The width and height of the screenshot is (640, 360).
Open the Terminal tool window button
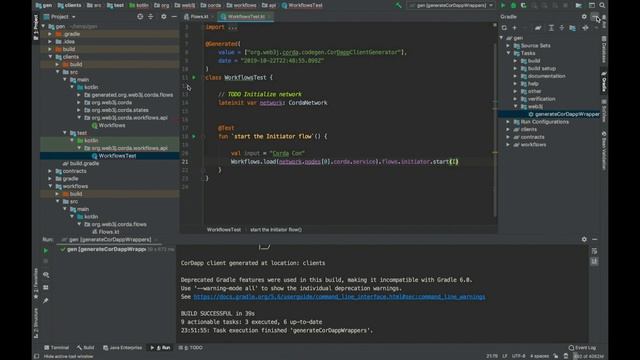point(56,348)
